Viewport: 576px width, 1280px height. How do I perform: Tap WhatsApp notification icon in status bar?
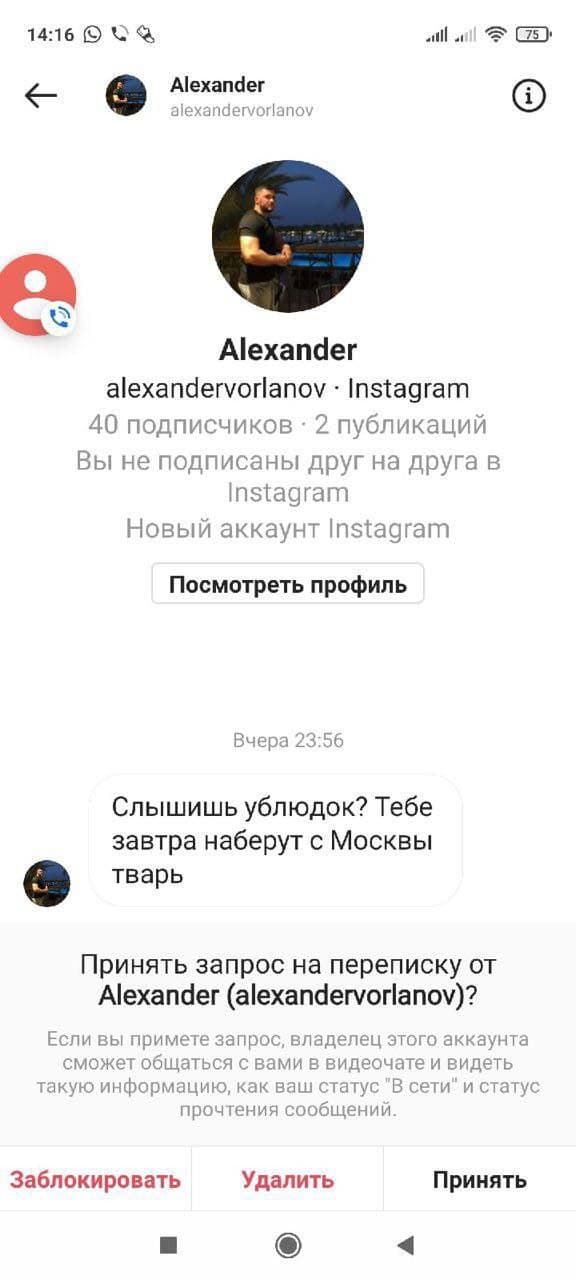pyautogui.click(x=93, y=34)
